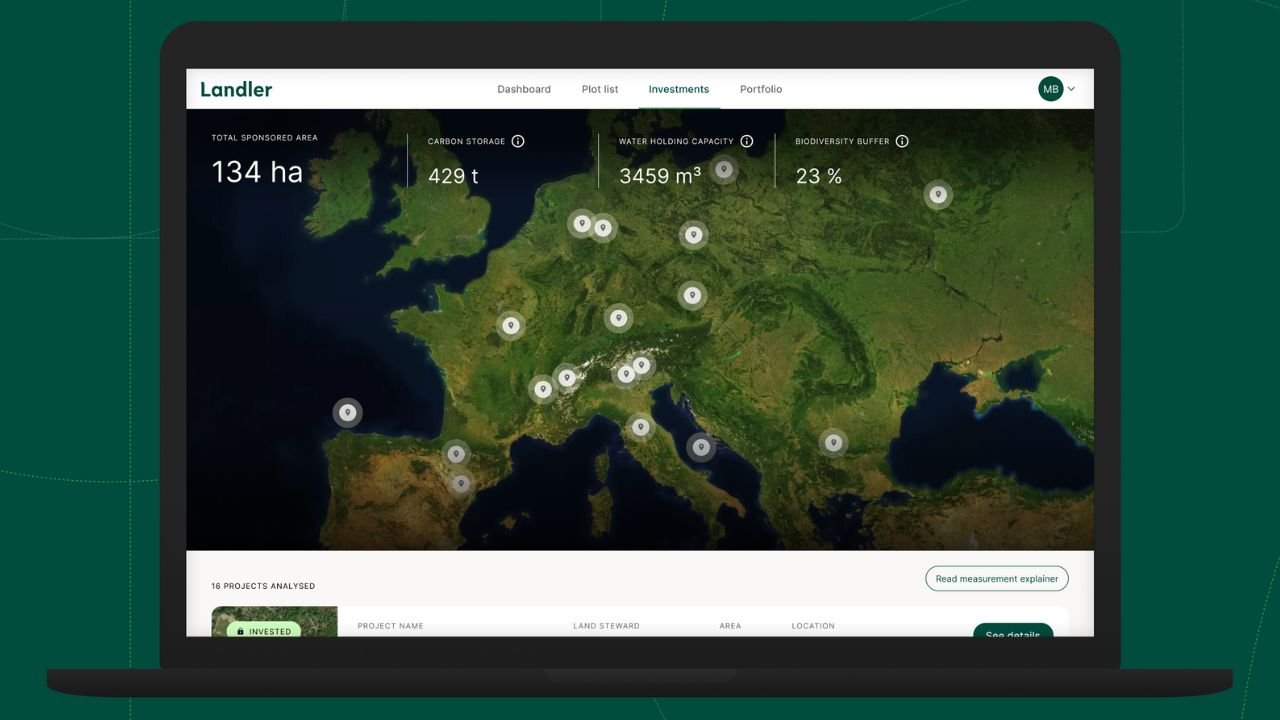Click the MB user avatar
1280x720 pixels.
click(1051, 89)
